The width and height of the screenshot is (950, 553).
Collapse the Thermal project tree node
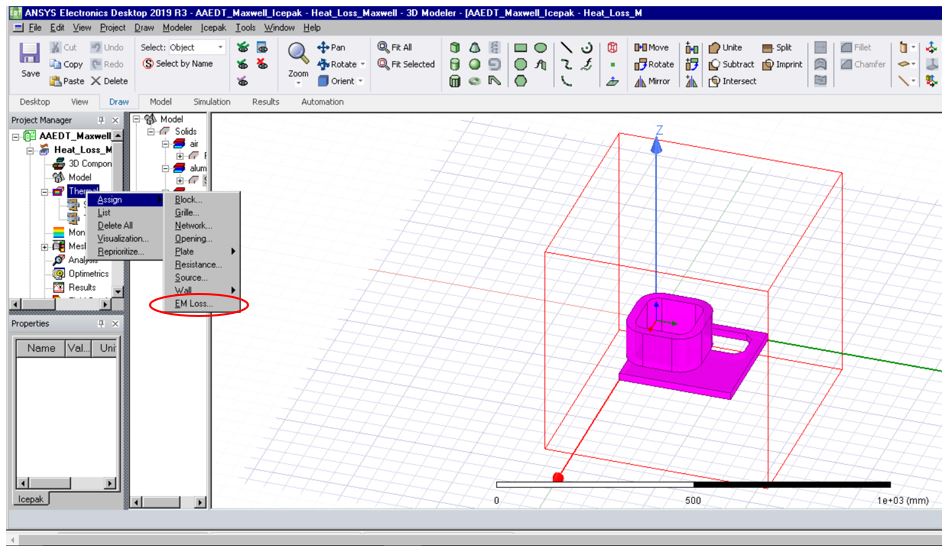[x=45, y=191]
